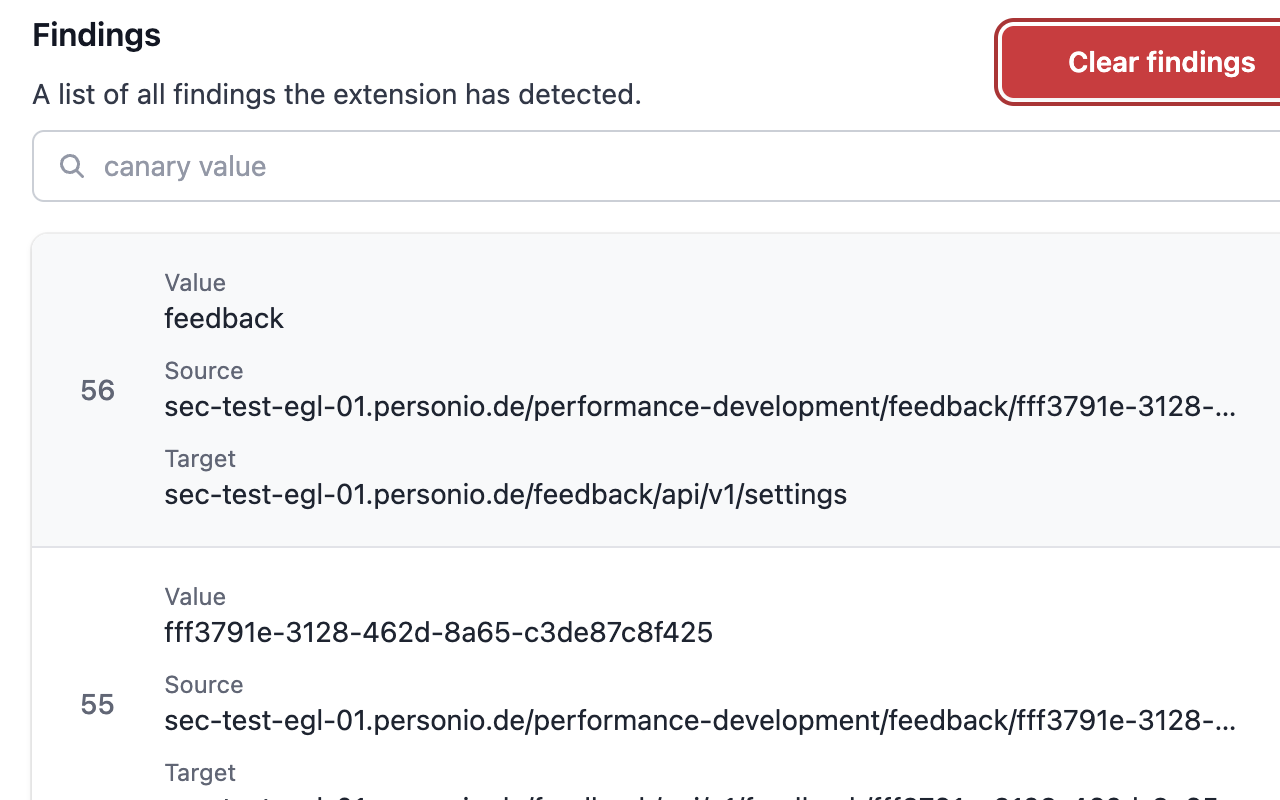
Task: Click the Source label in finding 56
Action: pyautogui.click(x=204, y=371)
